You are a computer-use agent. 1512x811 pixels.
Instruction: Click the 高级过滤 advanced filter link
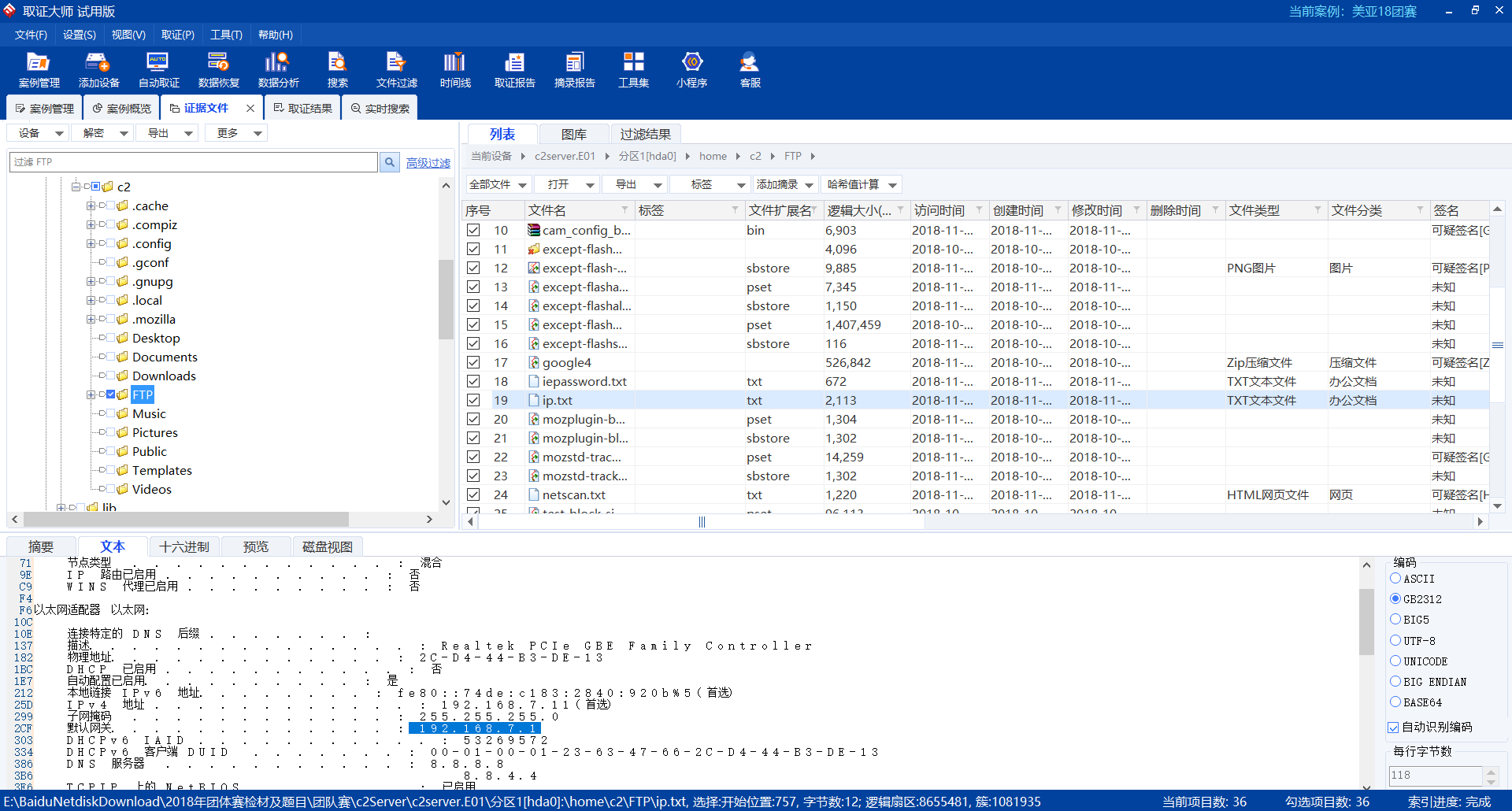pyautogui.click(x=428, y=163)
